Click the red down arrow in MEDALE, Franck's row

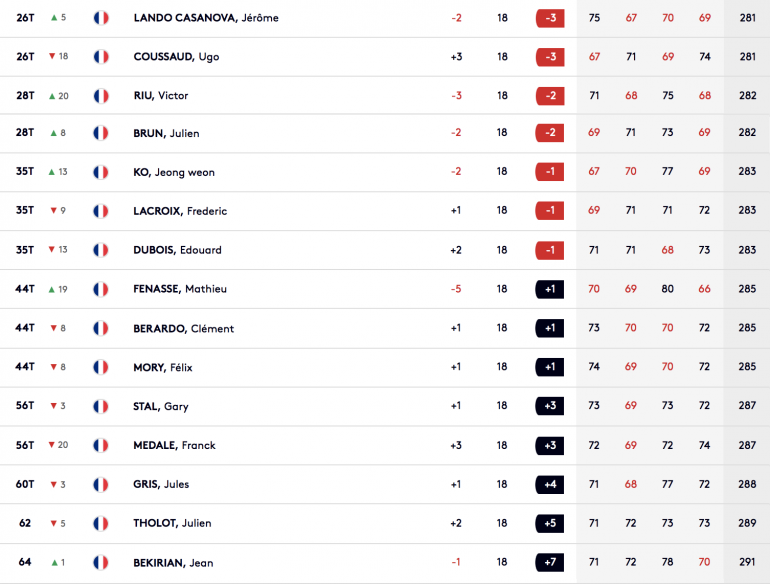pos(51,445)
